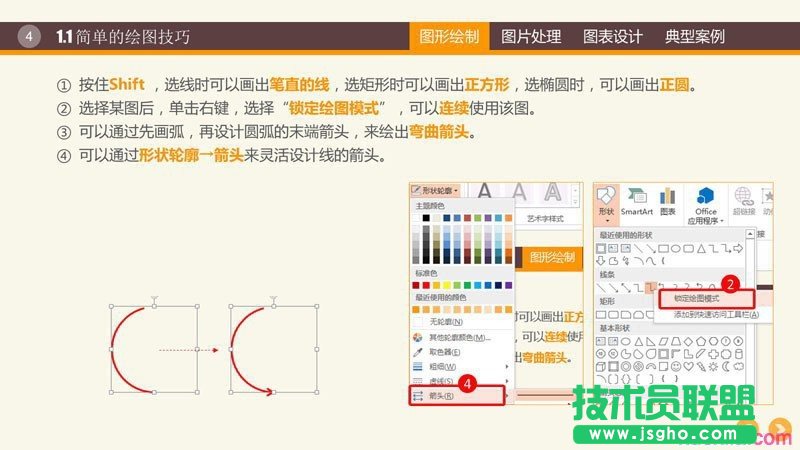Click the 最近使用的形状 section heading

click(x=626, y=235)
